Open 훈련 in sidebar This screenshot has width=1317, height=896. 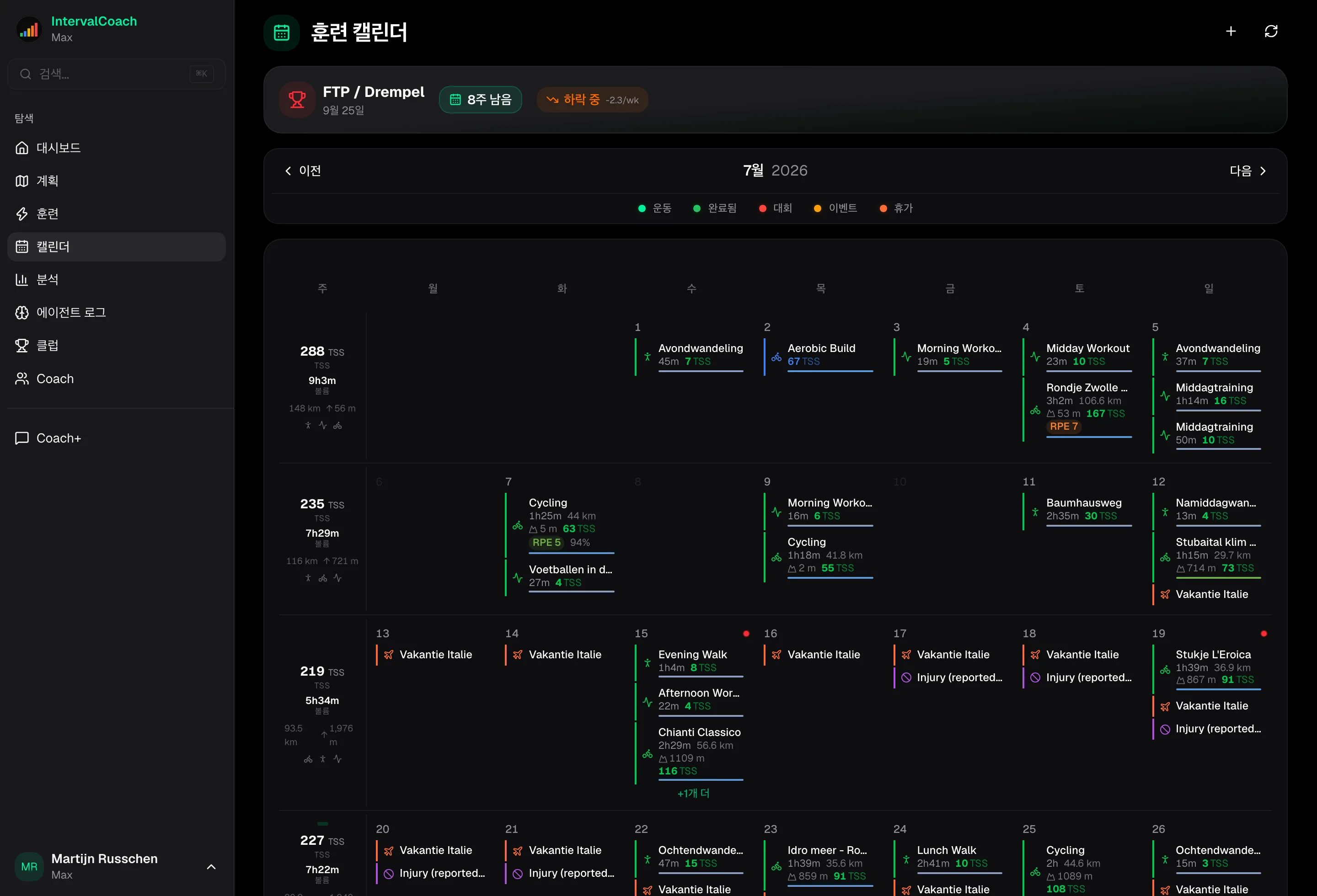[x=116, y=213]
